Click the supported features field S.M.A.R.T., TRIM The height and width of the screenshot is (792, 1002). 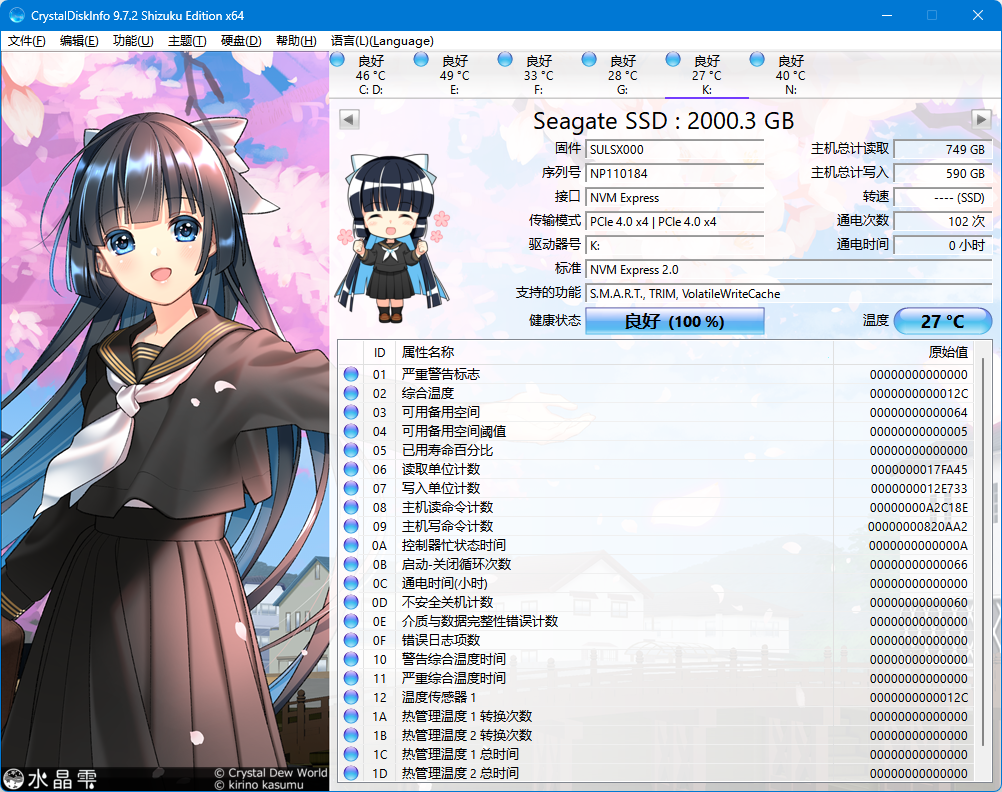[788, 293]
